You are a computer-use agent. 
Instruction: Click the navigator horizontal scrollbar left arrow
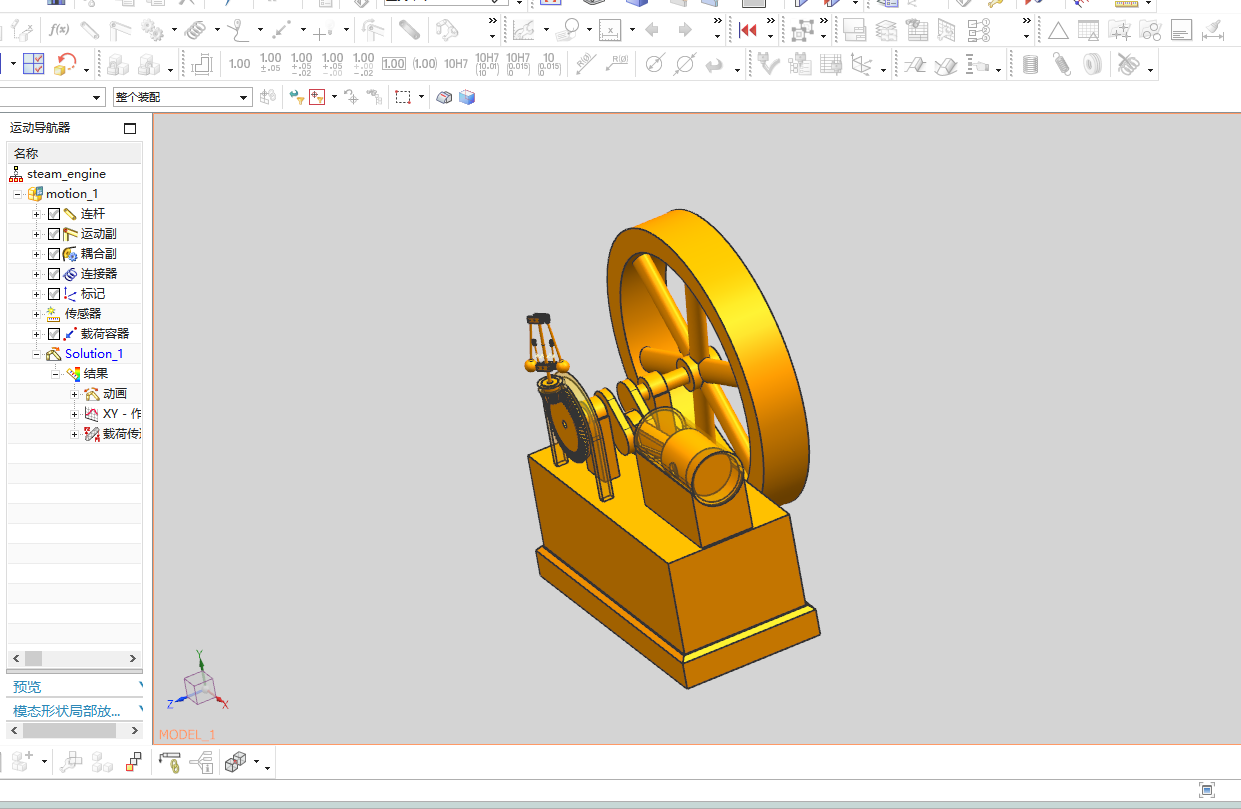(x=16, y=658)
